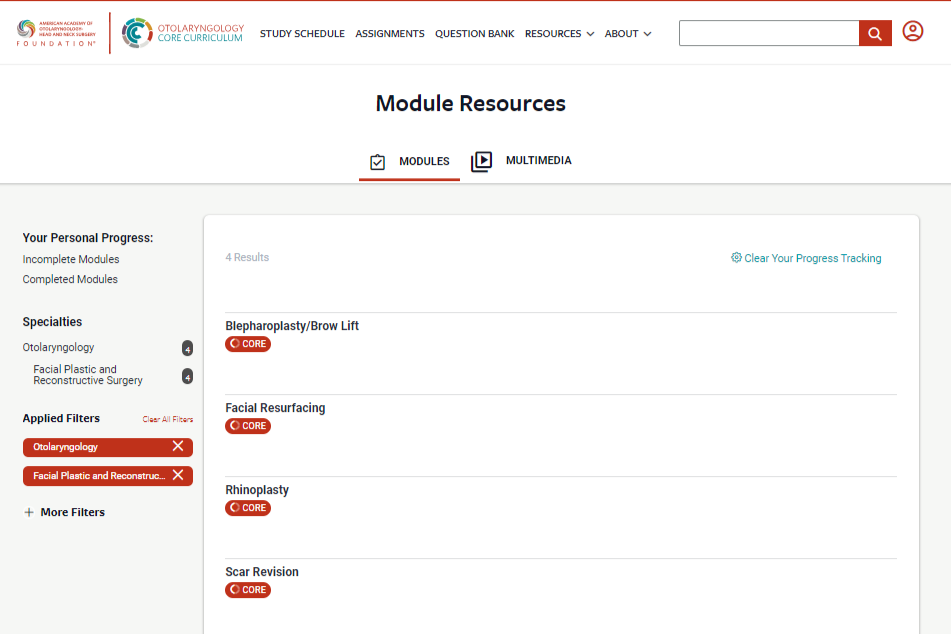This screenshot has height=634, width=951.
Task: Open the Blepharoplasty/Brow Lift module
Action: [292, 326]
